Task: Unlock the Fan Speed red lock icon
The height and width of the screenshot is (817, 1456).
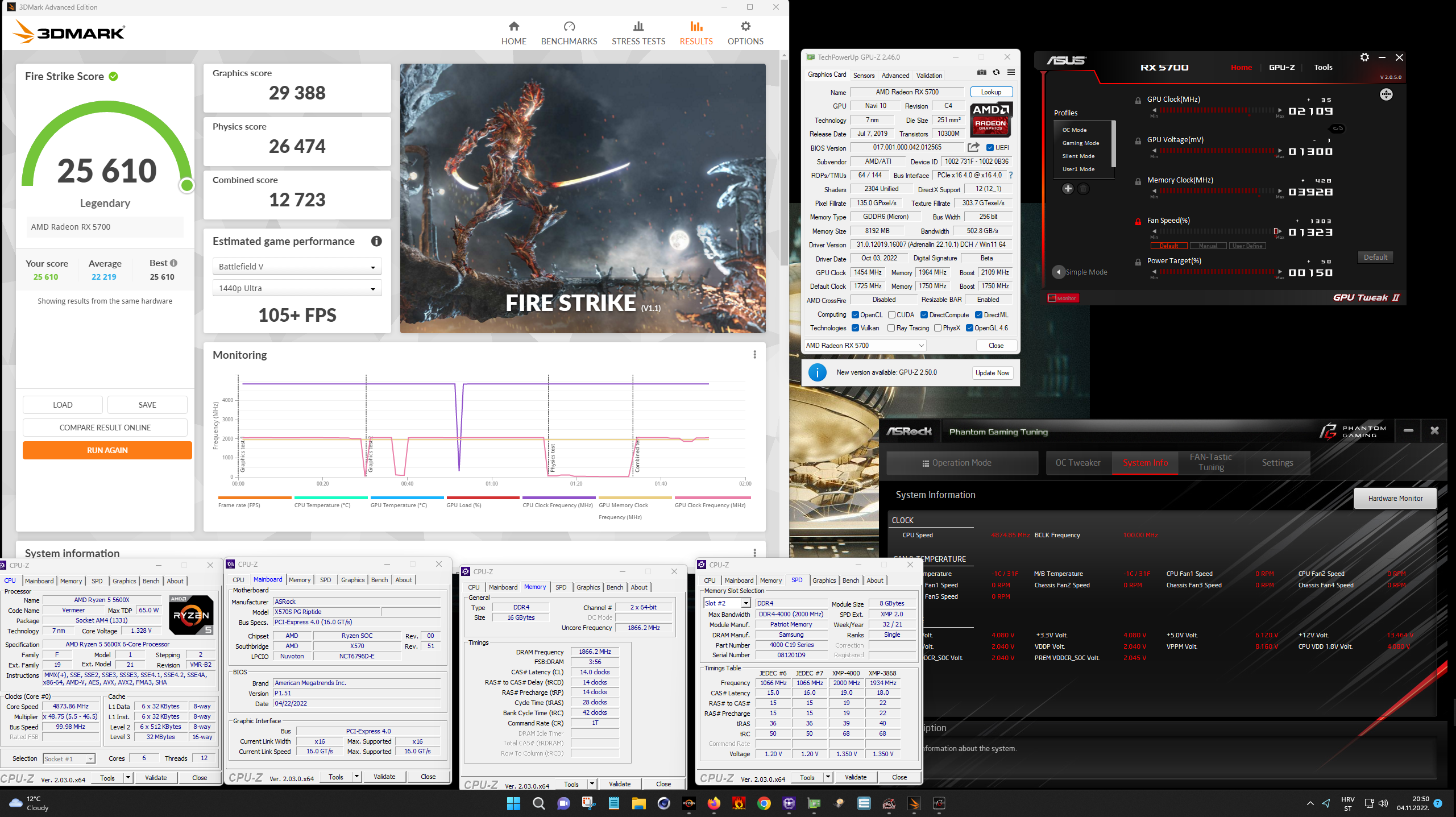Action: click(1138, 222)
